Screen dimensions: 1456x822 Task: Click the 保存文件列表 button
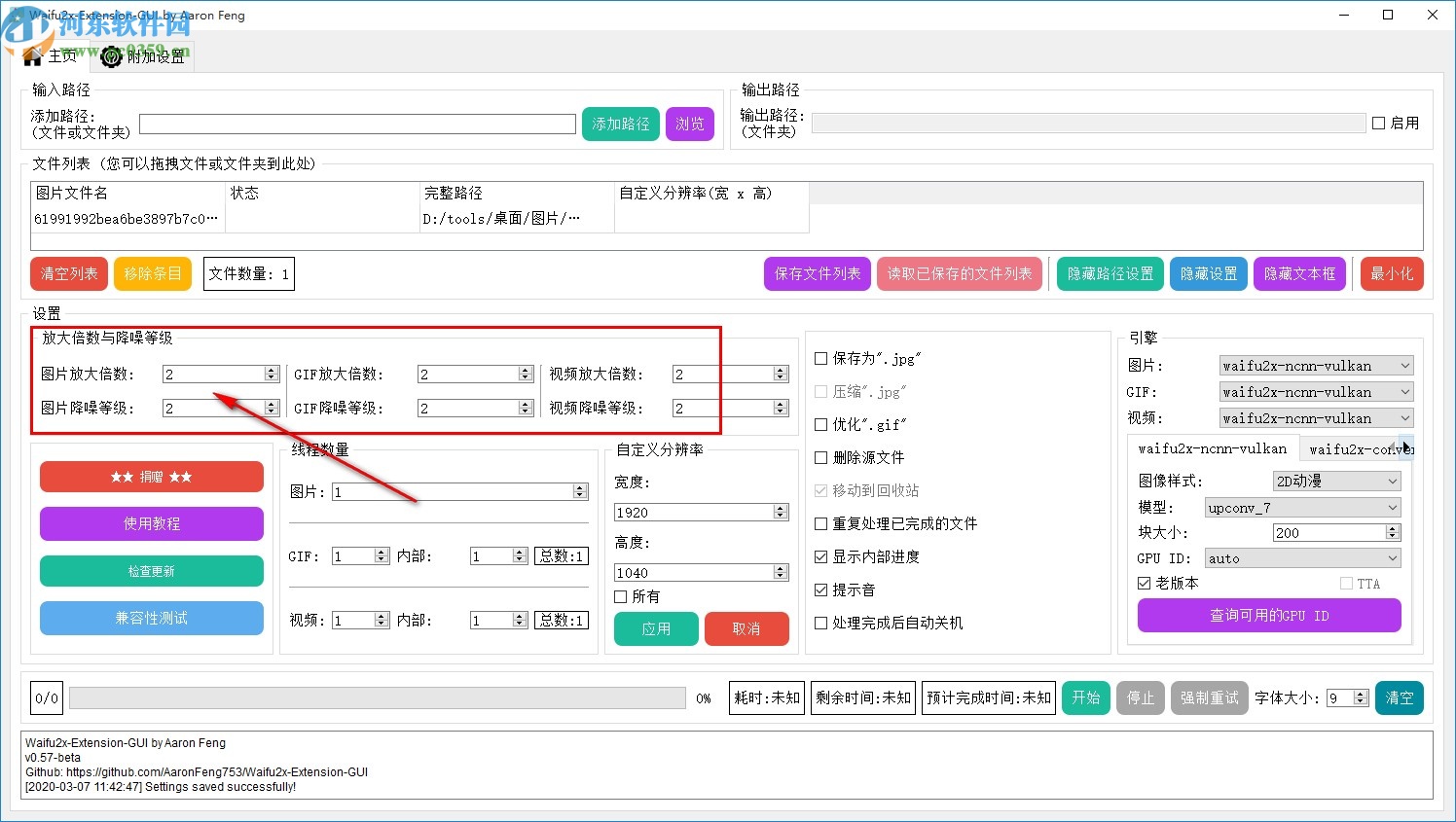pos(817,273)
